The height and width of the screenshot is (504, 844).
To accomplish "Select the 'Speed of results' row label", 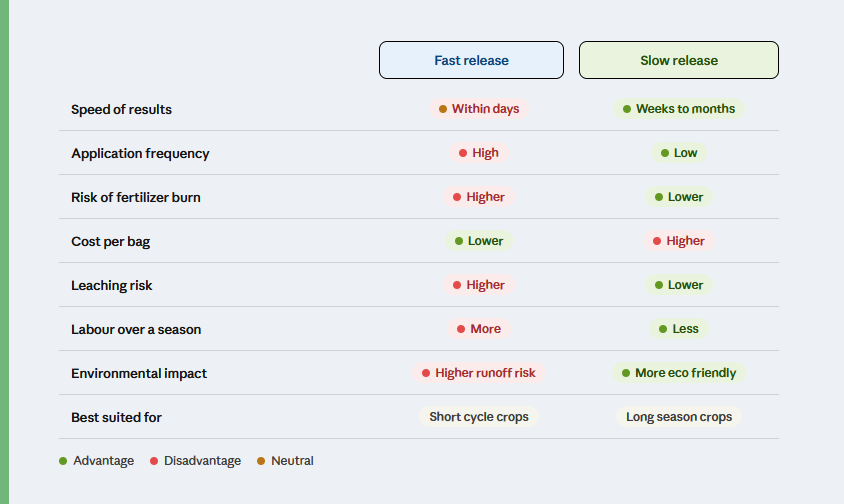I will coord(121,109).
